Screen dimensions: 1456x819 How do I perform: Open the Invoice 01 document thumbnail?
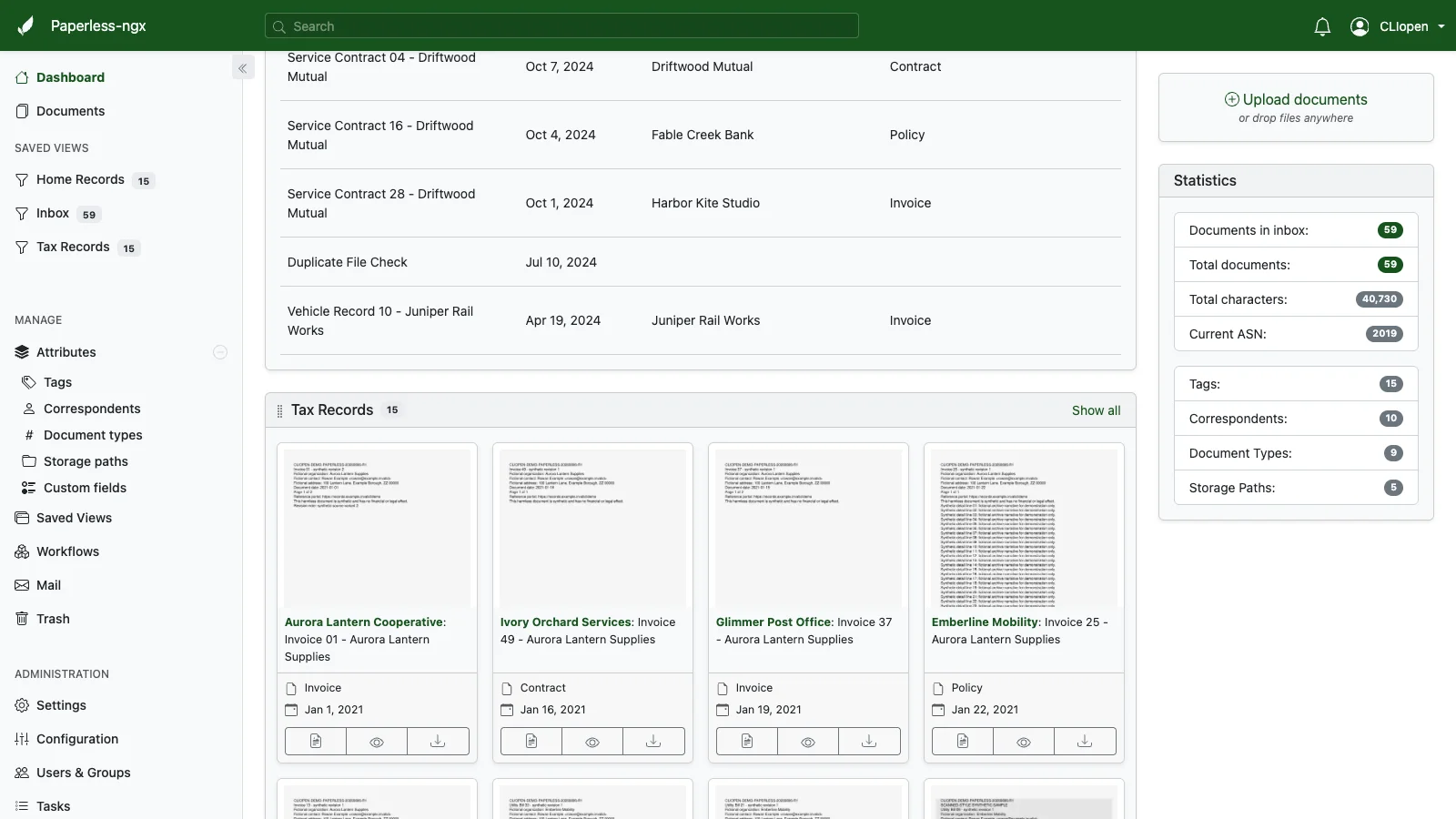tap(377, 529)
